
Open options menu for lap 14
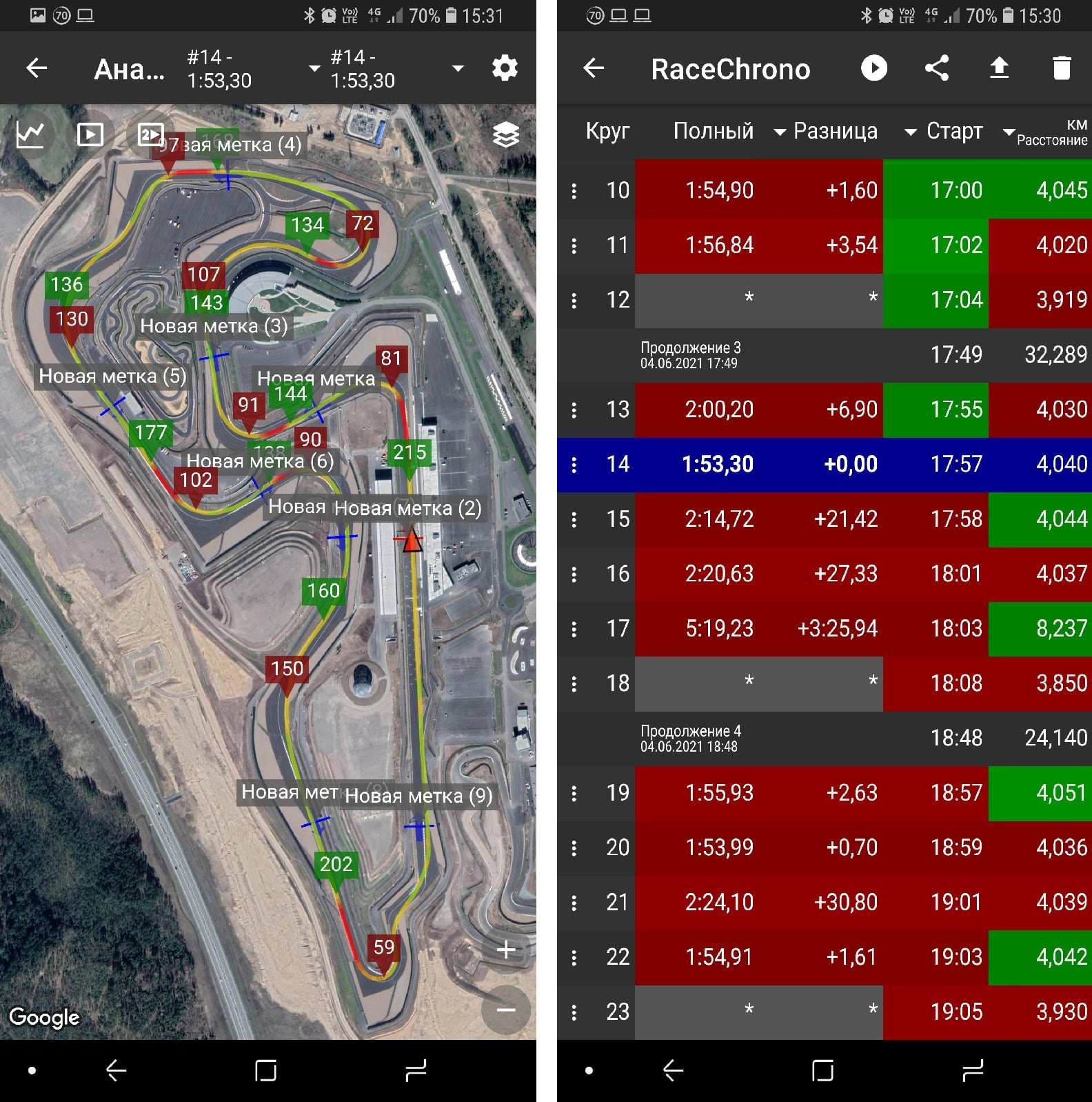click(574, 464)
